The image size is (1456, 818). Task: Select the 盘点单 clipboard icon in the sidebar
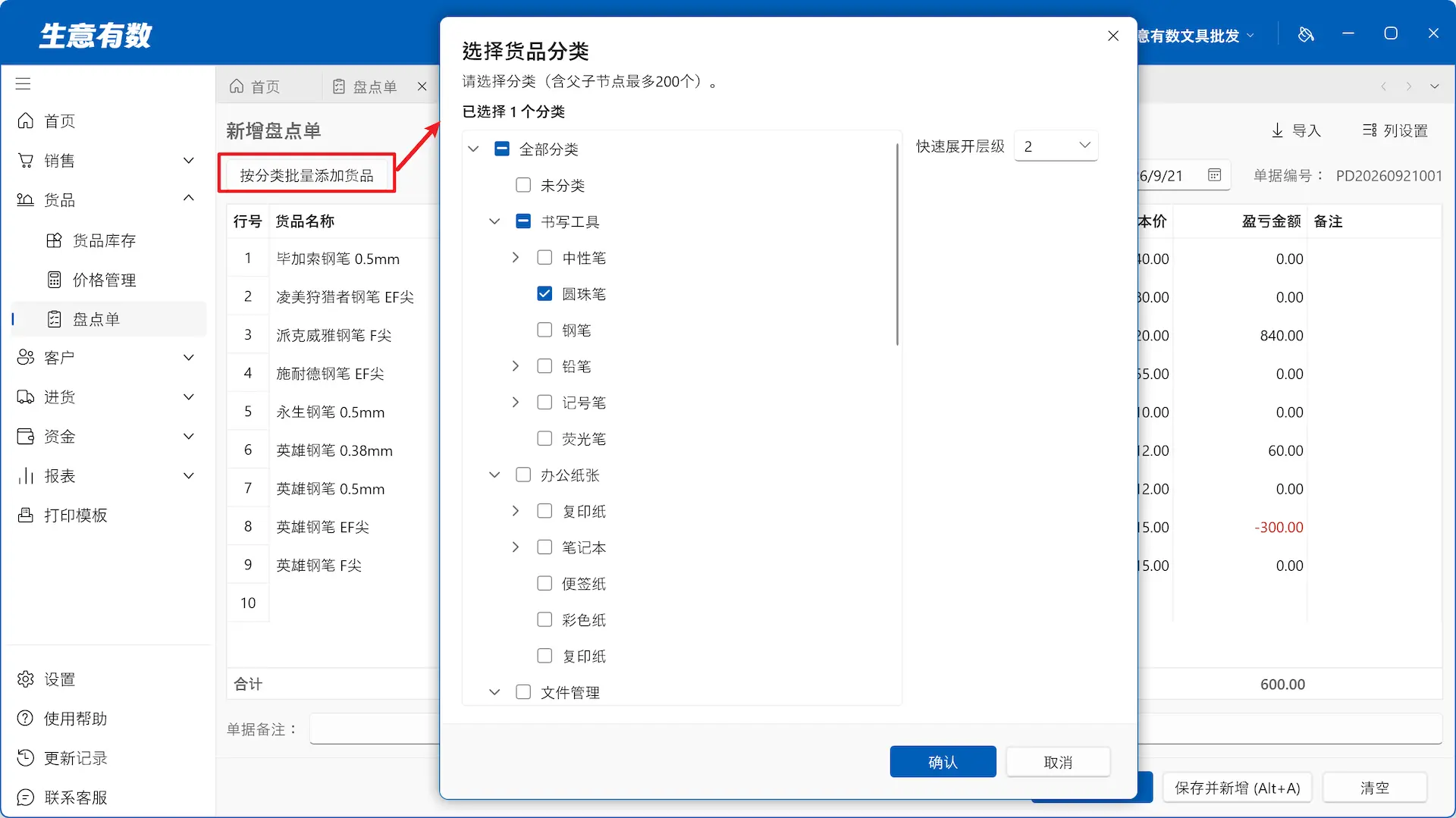click(54, 319)
